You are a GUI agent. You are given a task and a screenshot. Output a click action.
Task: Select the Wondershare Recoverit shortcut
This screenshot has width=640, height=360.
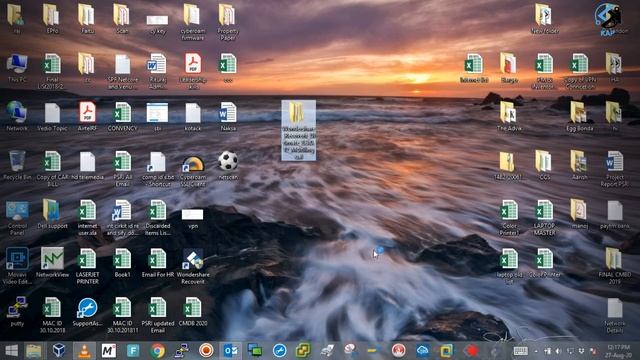193,266
